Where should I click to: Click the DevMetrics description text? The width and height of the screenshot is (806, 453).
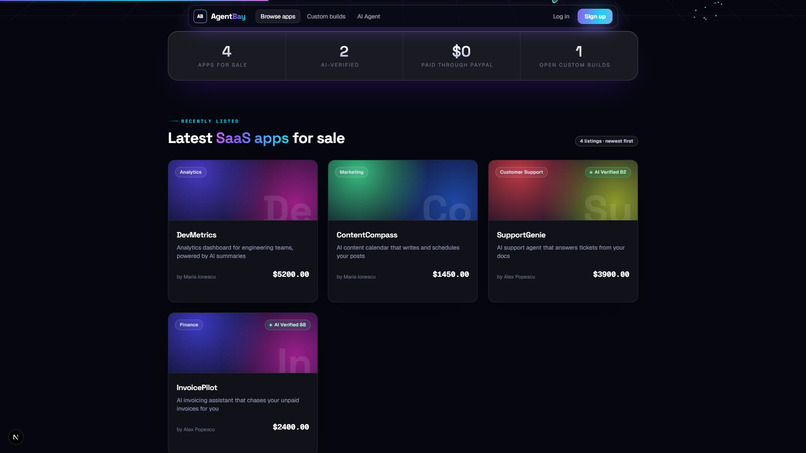[235, 252]
